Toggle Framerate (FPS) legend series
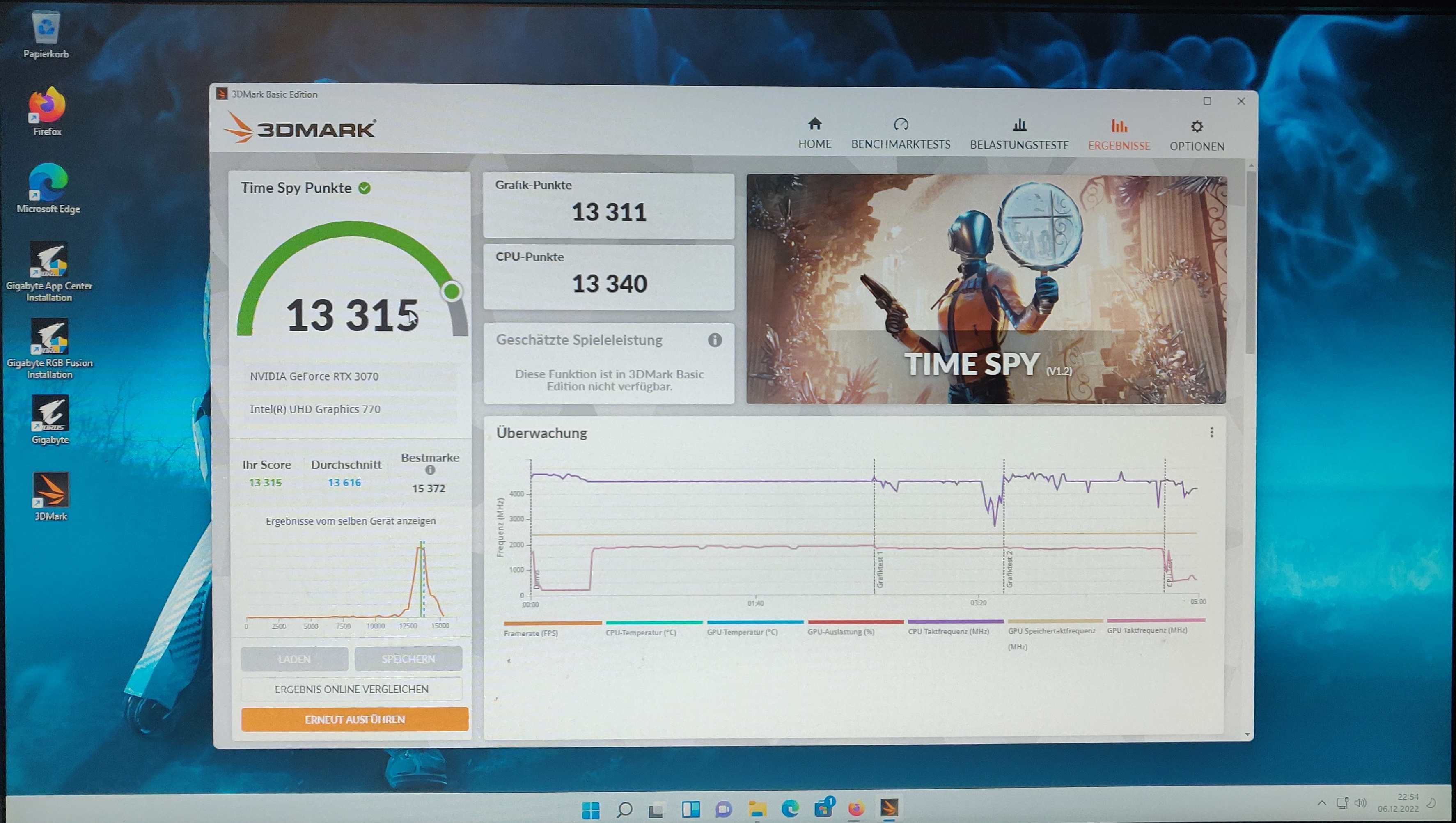This screenshot has width=1456, height=823. [x=531, y=633]
